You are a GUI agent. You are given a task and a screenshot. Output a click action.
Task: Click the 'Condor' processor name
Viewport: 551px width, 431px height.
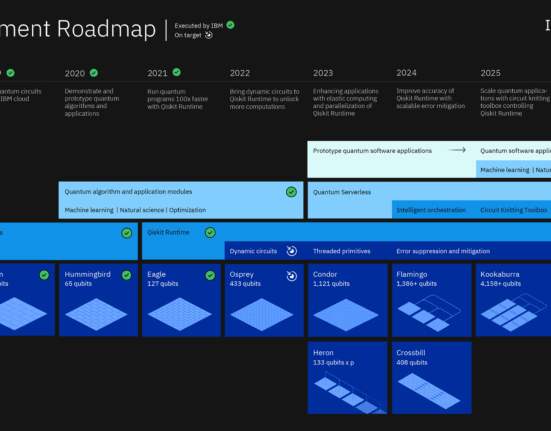coord(325,274)
